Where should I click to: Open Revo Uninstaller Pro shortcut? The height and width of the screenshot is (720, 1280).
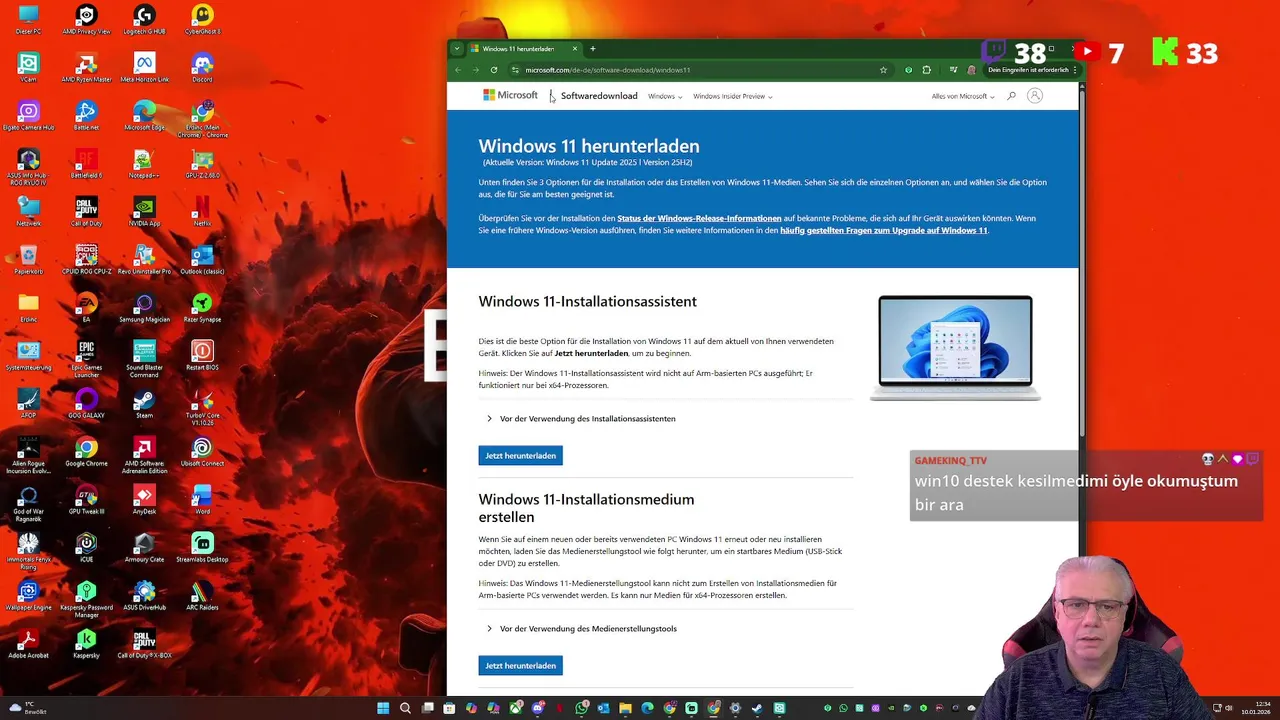[144, 259]
